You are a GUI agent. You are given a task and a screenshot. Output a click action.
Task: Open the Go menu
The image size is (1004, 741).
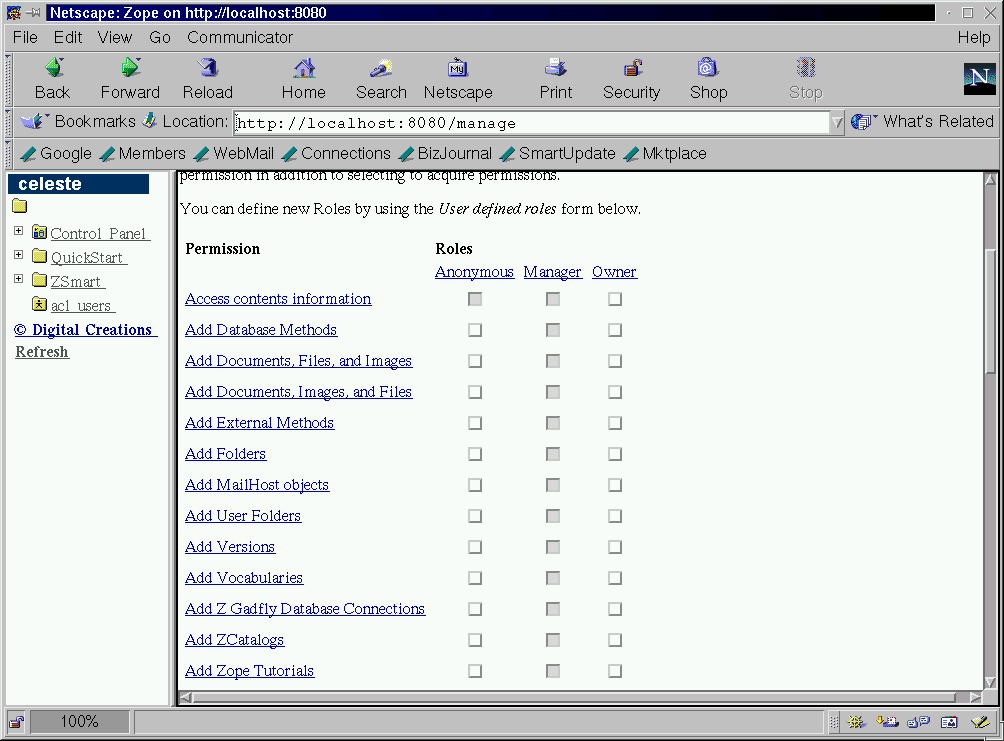point(160,37)
